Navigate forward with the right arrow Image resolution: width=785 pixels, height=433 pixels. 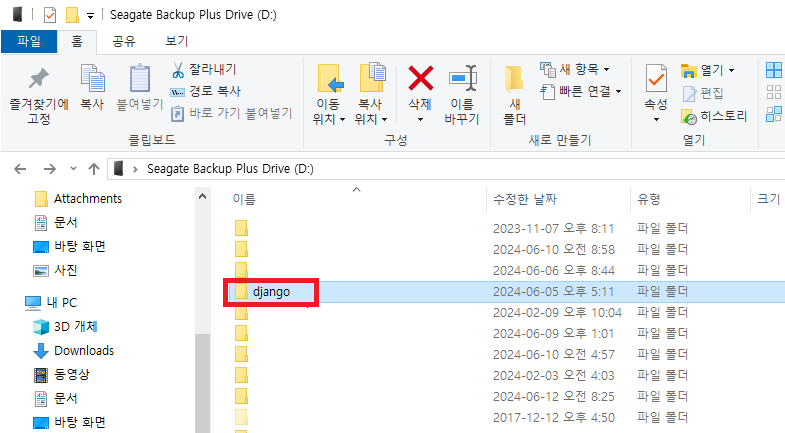[50, 169]
